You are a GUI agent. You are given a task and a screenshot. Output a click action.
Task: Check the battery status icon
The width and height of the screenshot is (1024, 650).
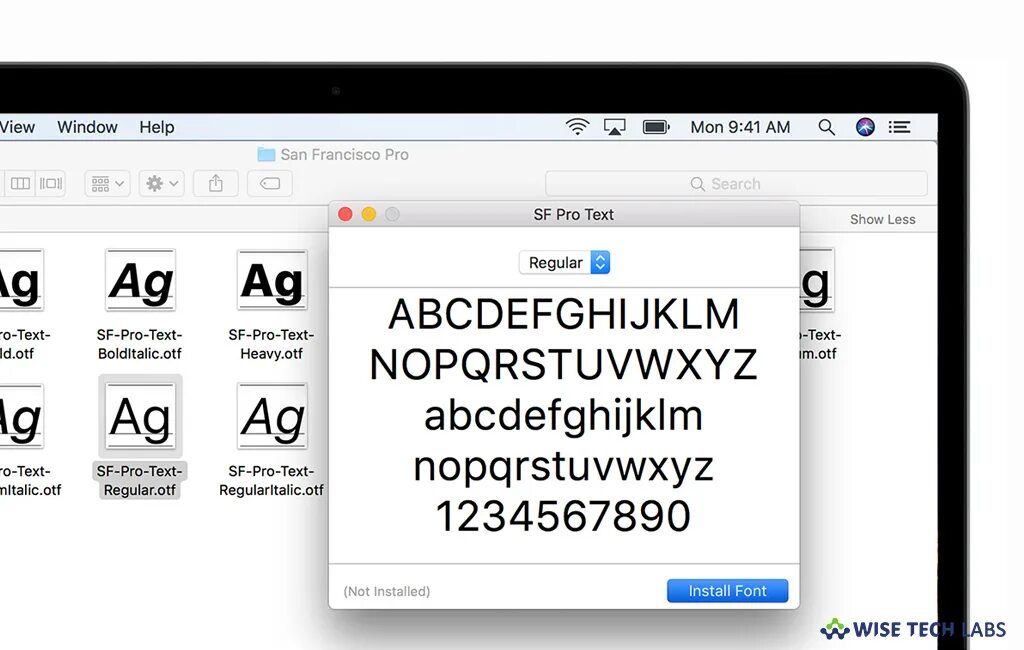coord(656,127)
